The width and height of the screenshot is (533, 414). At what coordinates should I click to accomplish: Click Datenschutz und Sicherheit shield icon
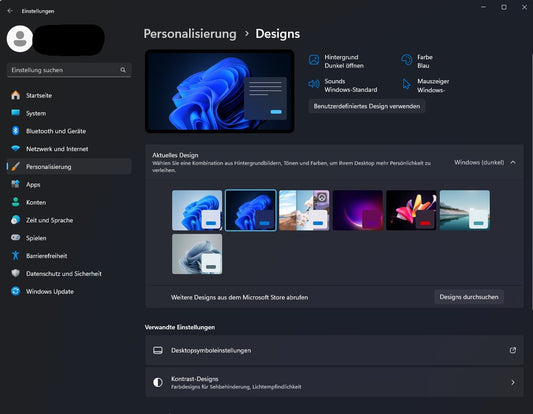[x=15, y=273]
